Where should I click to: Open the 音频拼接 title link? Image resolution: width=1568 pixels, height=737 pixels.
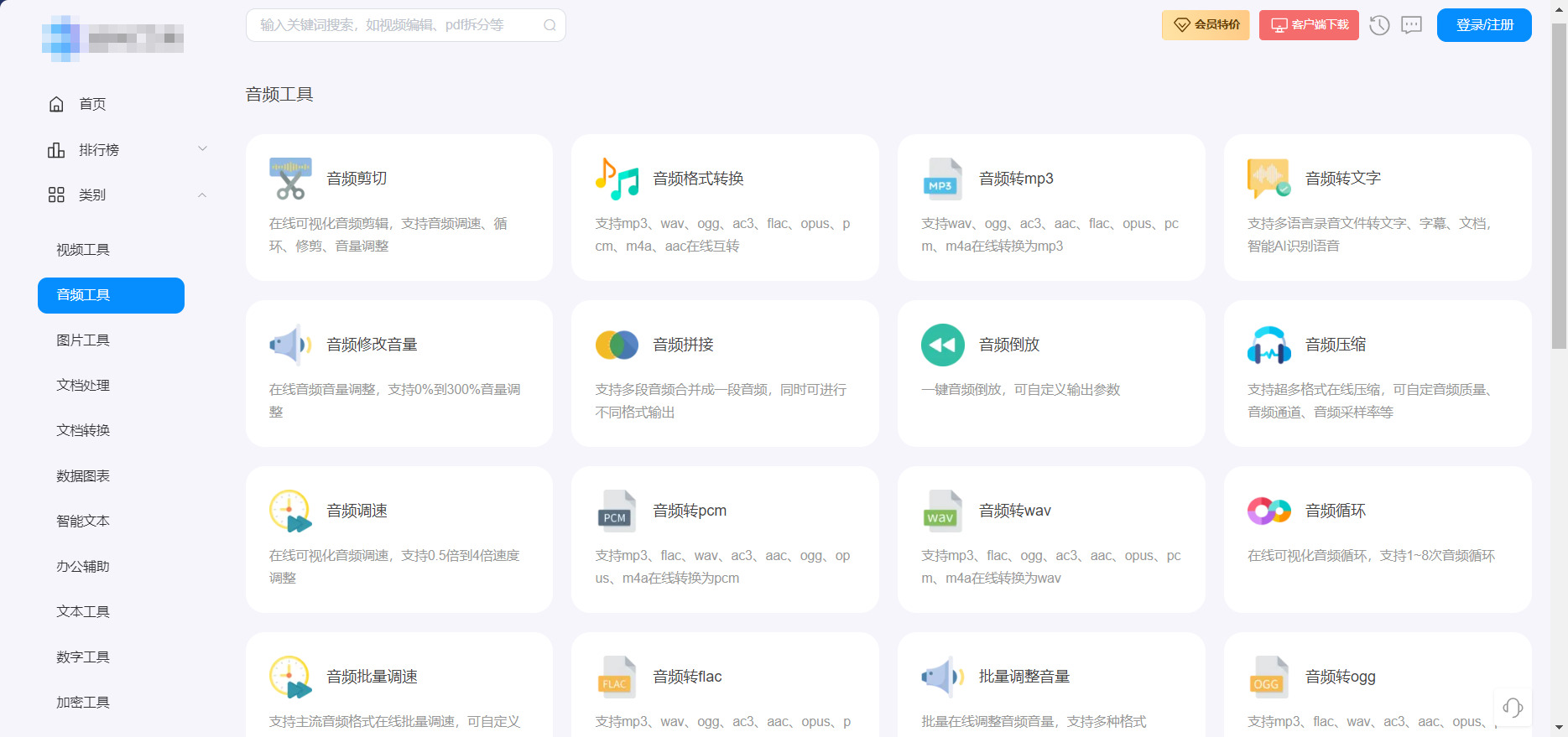pyautogui.click(x=683, y=345)
